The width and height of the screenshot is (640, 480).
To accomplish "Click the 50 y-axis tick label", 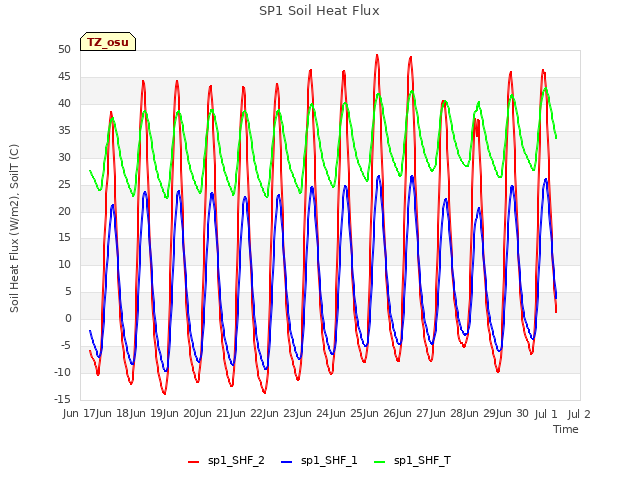I will [x=64, y=49].
